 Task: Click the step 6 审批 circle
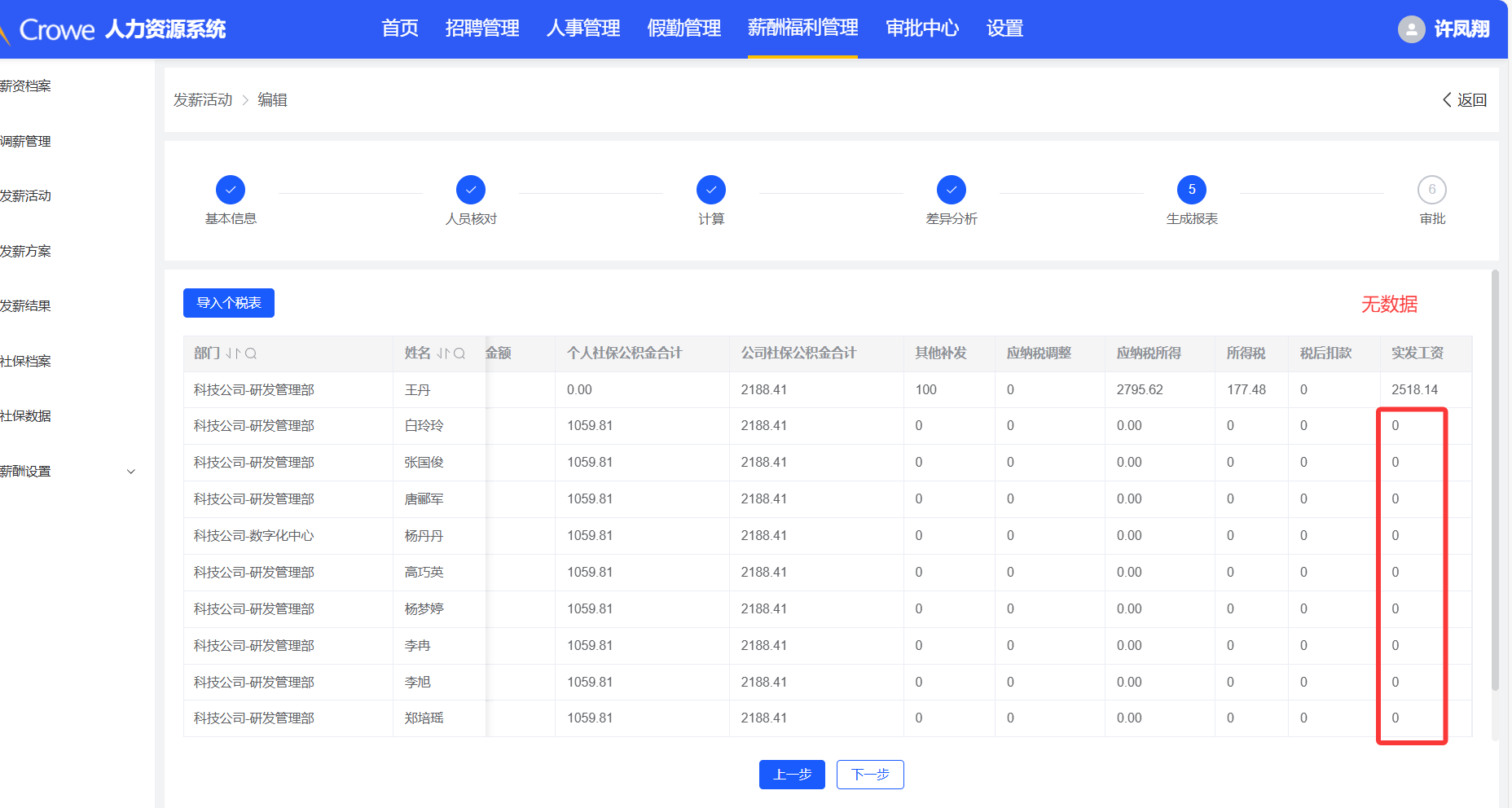(1431, 190)
